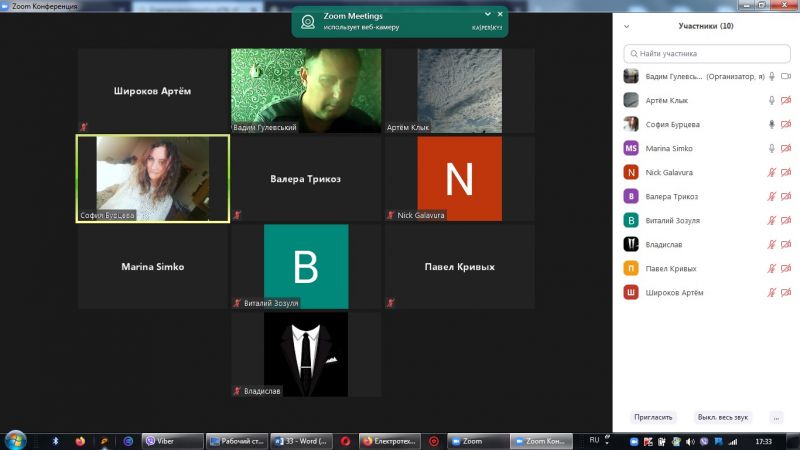Viewport: 800px width, 450px height.
Task: Click network signal icon in system tray
Action: click(x=733, y=442)
